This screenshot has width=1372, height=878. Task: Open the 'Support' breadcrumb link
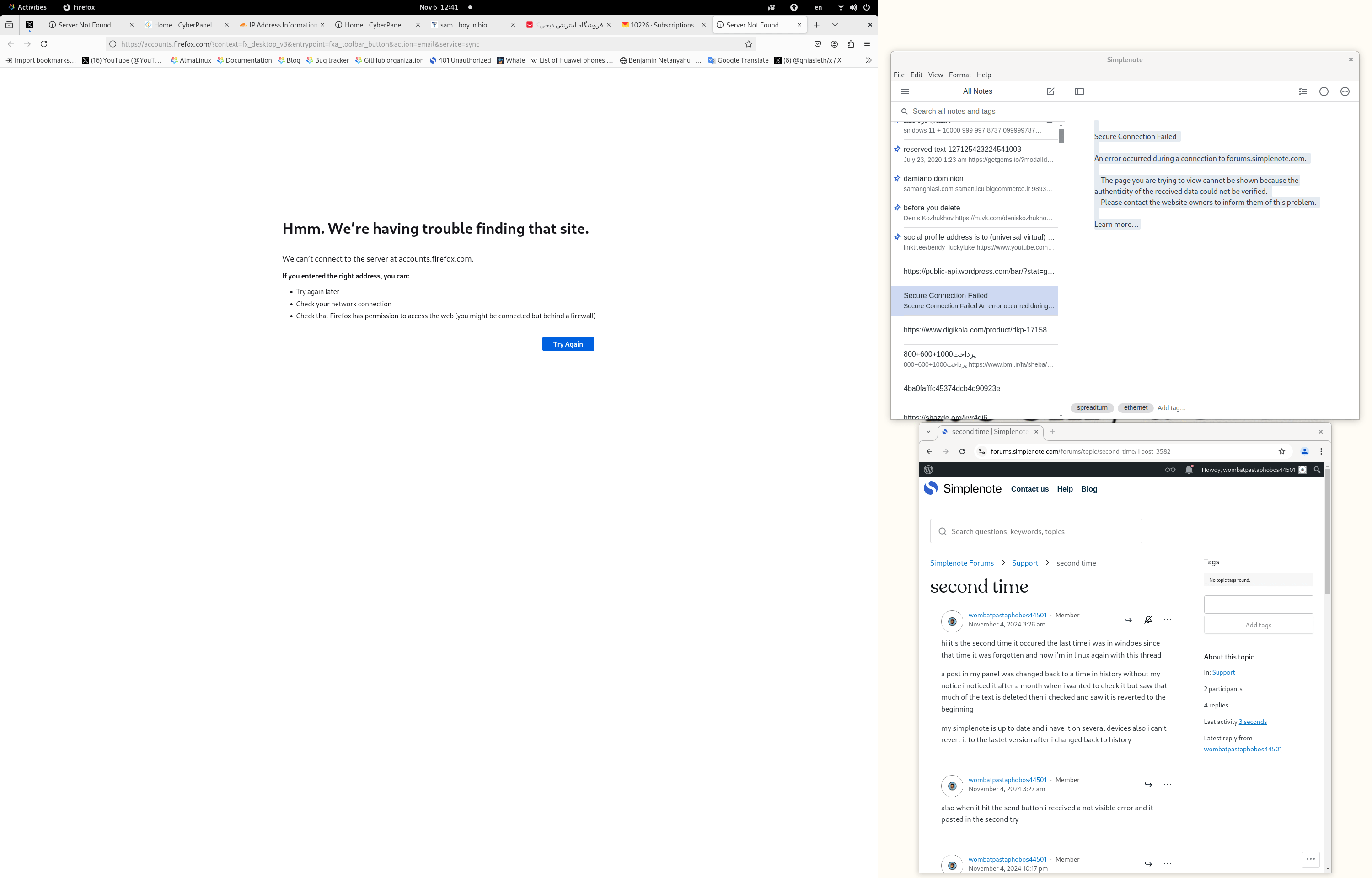tap(1025, 563)
